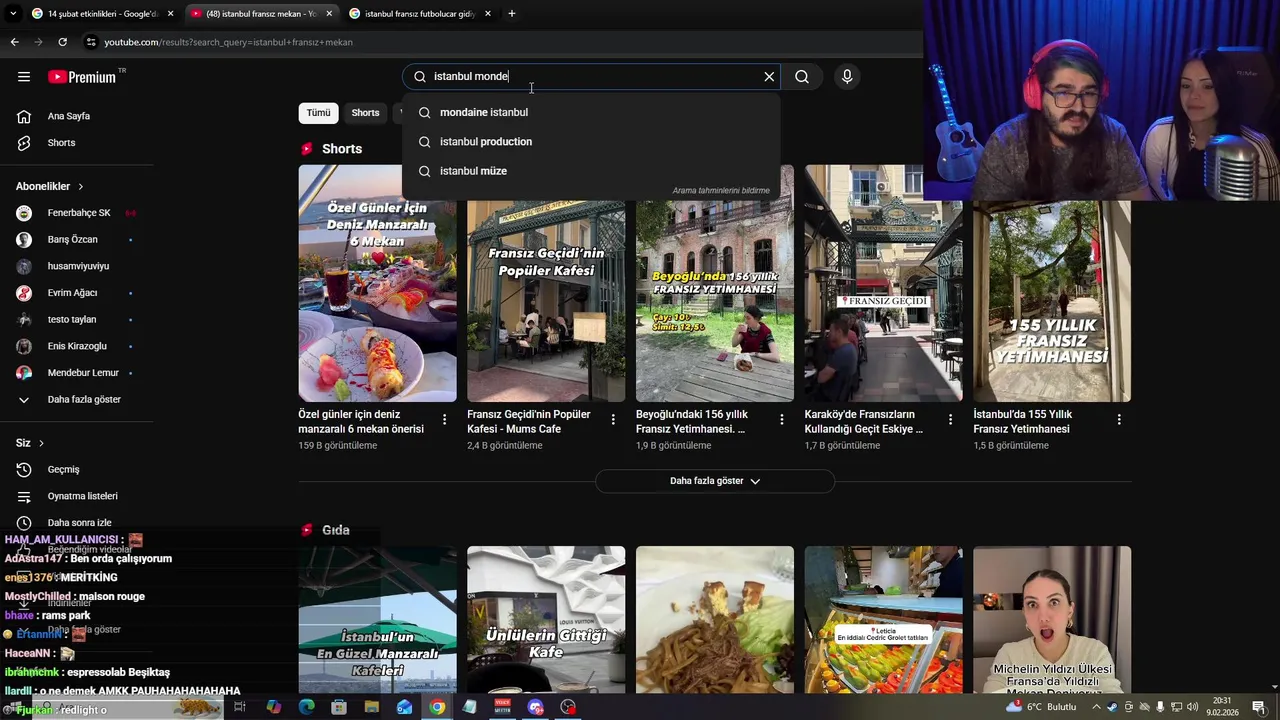Click "Daha fazla göster" under Shorts
This screenshot has width=1280, height=720.
click(715, 481)
